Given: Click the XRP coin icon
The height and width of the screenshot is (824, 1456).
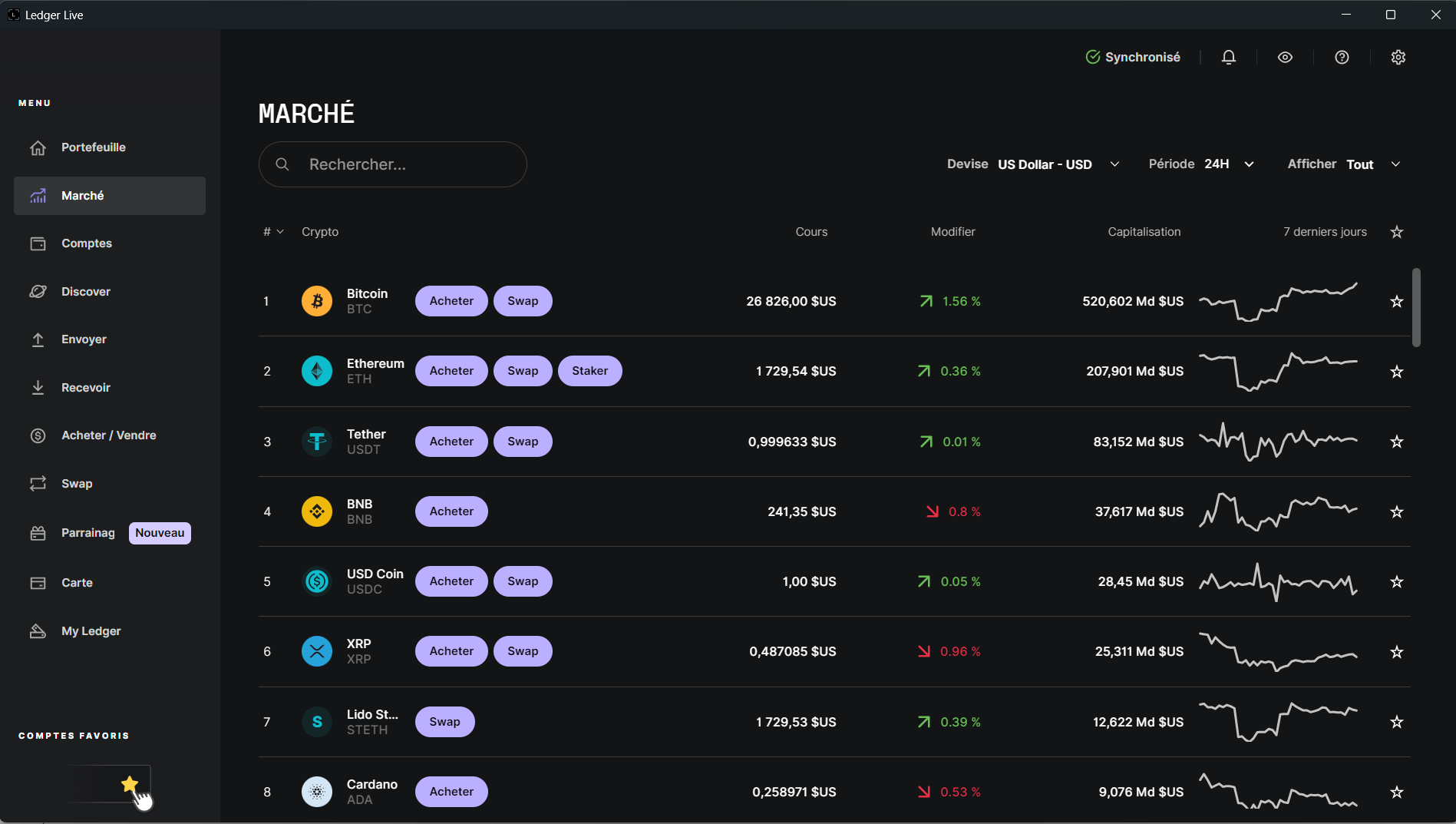Looking at the screenshot, I should (317, 651).
